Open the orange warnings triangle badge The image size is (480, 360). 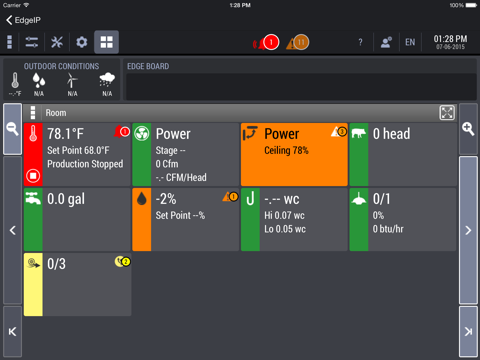click(298, 43)
